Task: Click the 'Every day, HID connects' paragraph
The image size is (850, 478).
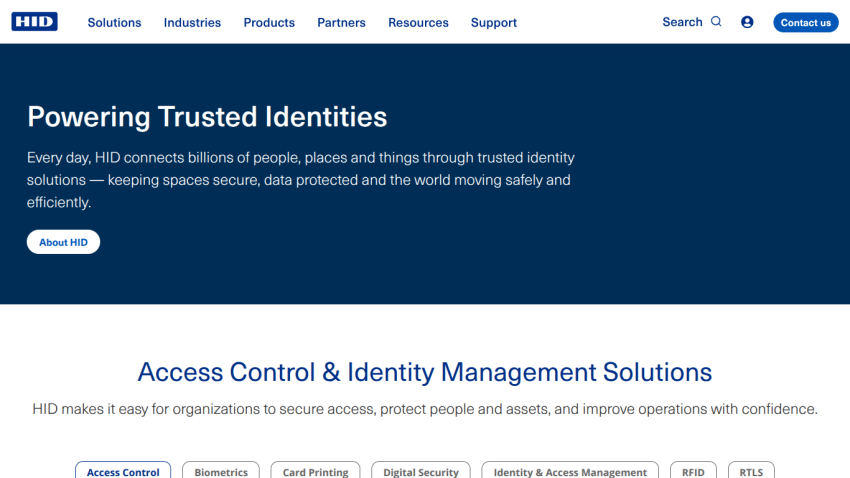Action: pyautogui.click(x=301, y=180)
